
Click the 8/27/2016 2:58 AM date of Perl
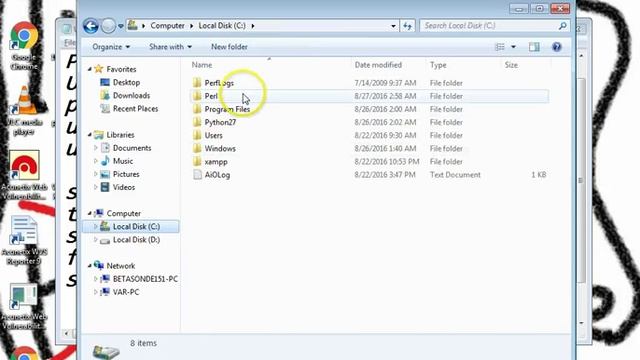[x=385, y=96]
